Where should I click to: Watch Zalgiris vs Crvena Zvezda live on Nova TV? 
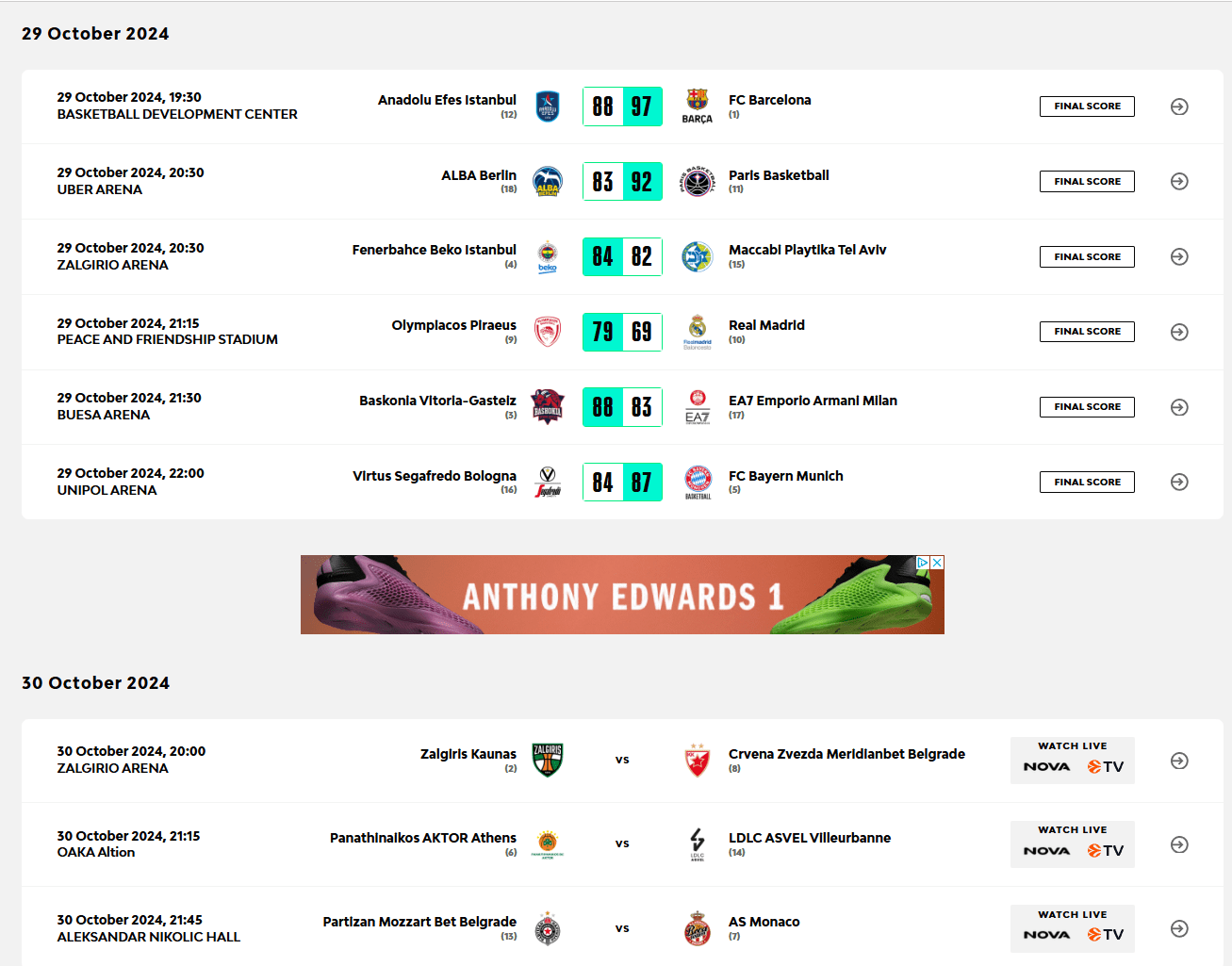click(1073, 761)
